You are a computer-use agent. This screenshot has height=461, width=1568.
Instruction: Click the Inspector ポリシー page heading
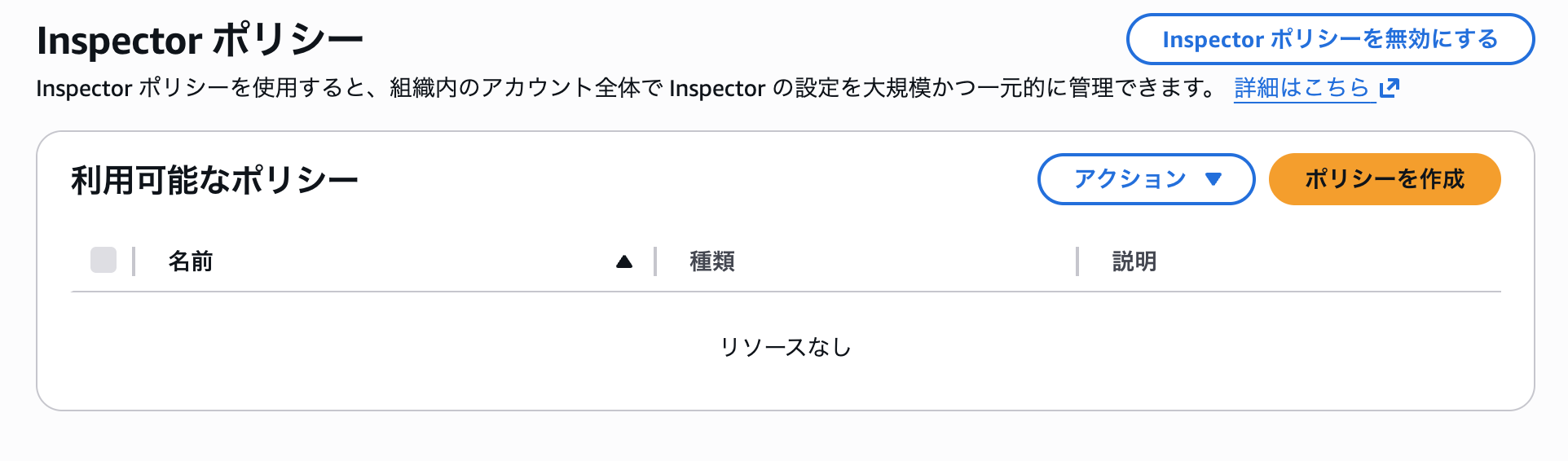[x=200, y=40]
